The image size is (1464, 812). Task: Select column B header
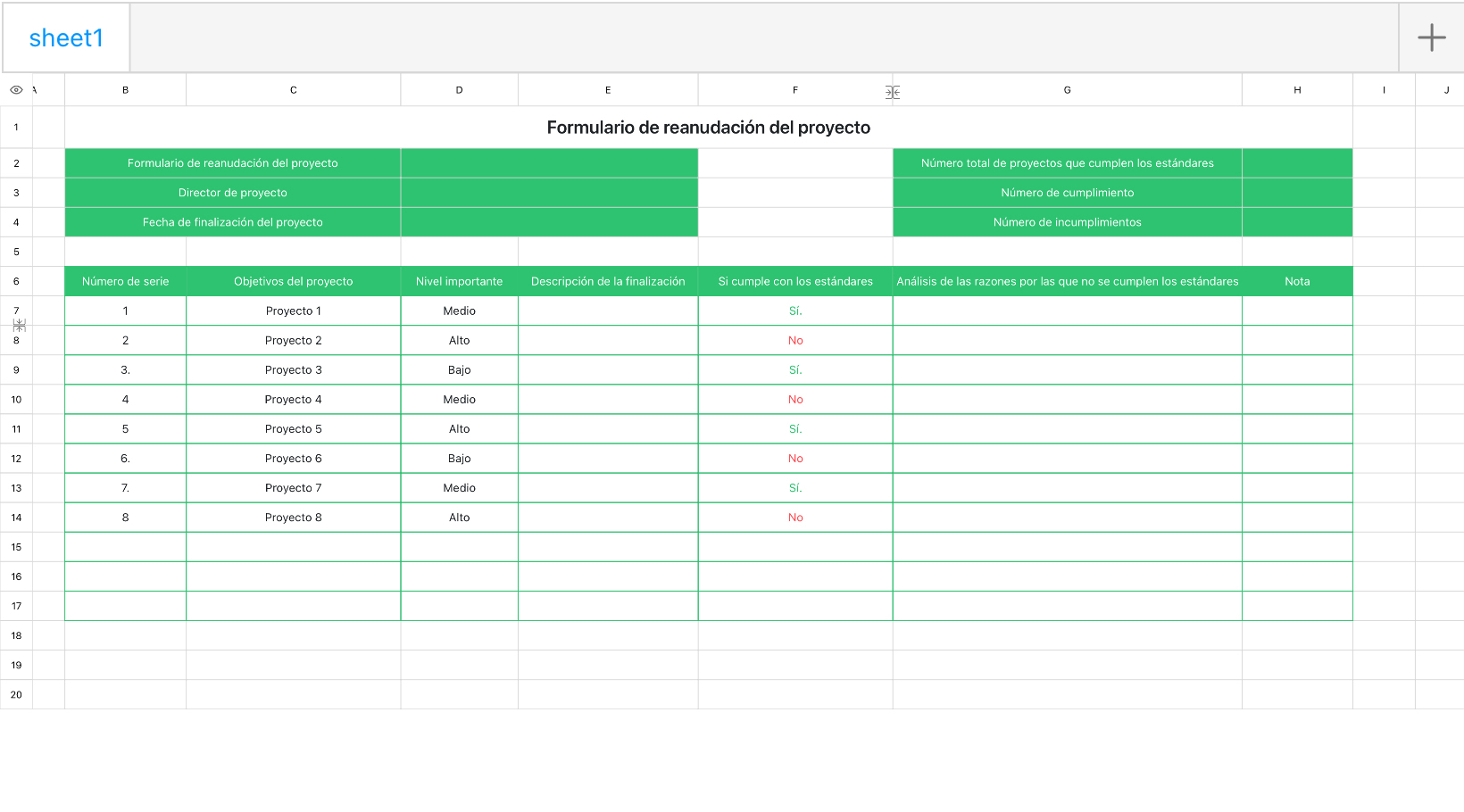pyautogui.click(x=126, y=90)
